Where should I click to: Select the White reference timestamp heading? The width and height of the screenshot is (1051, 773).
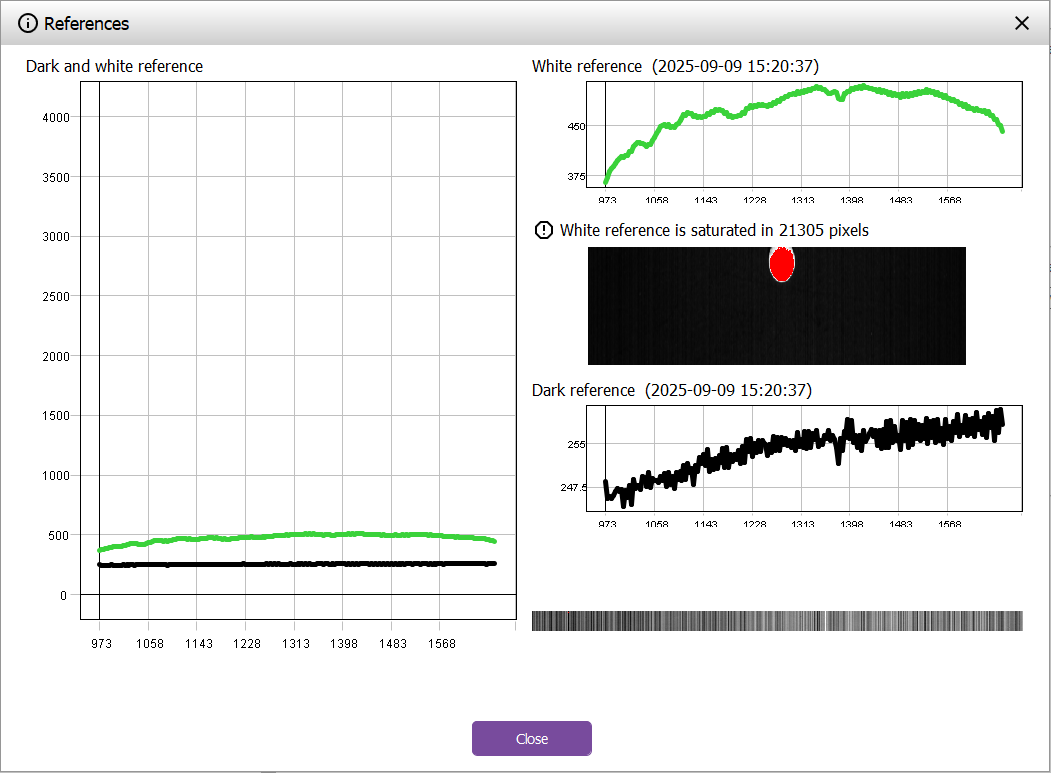pyautogui.click(x=675, y=67)
